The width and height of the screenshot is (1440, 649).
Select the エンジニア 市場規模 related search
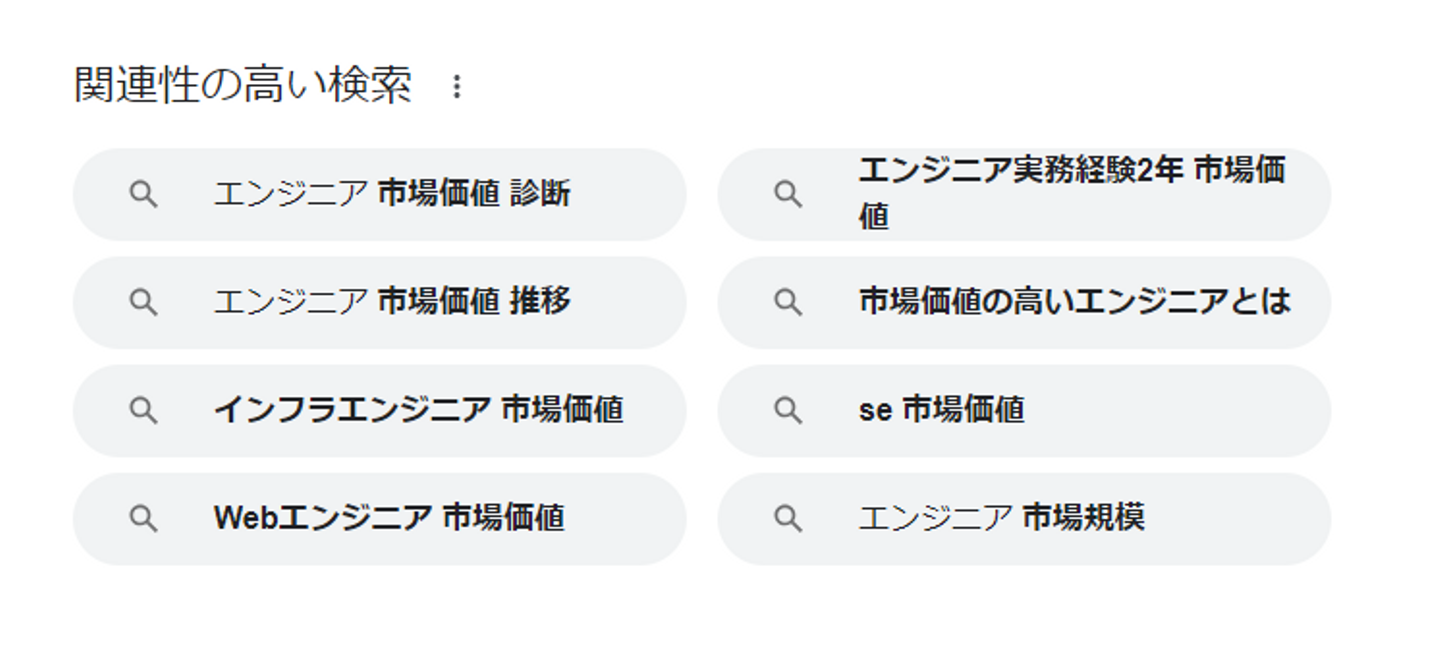1001,518
